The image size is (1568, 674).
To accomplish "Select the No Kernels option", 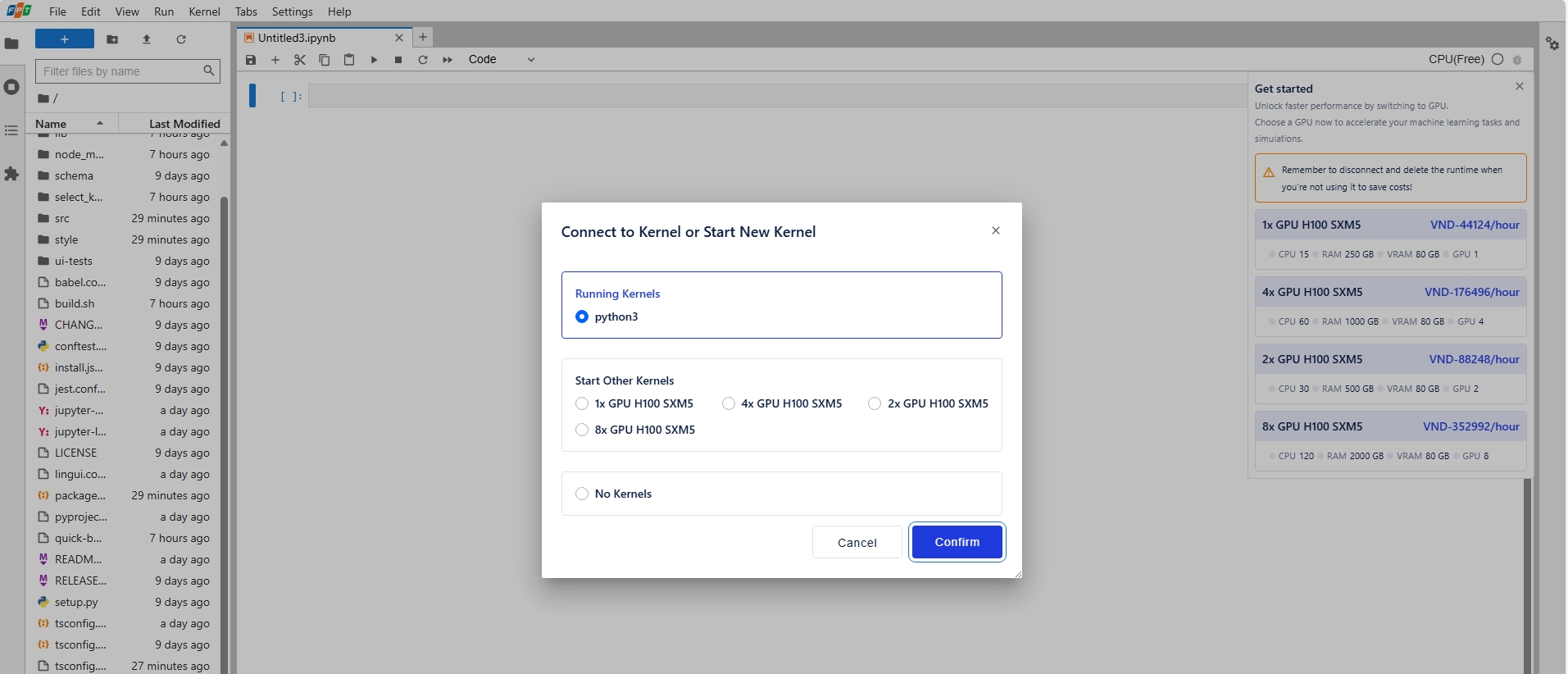I will (582, 494).
